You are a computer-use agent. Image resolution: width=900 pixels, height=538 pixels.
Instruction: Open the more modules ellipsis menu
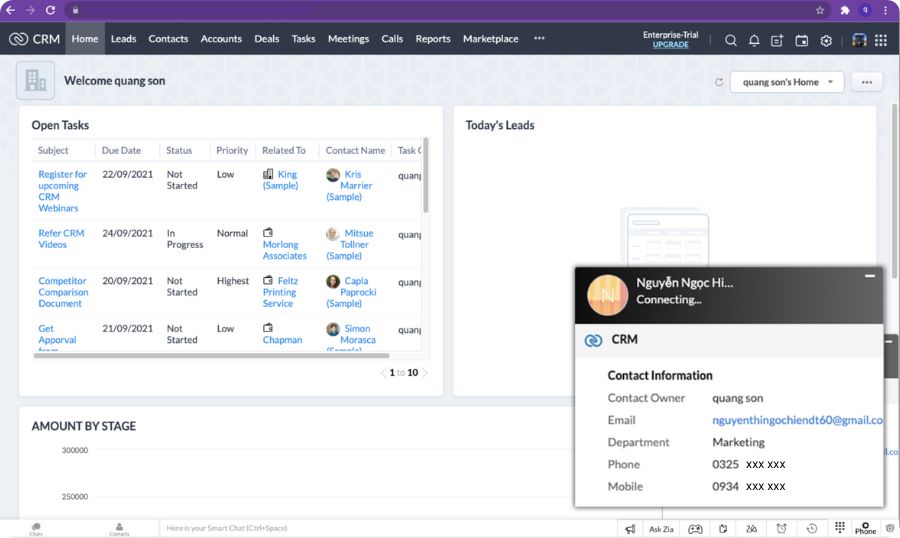(539, 39)
